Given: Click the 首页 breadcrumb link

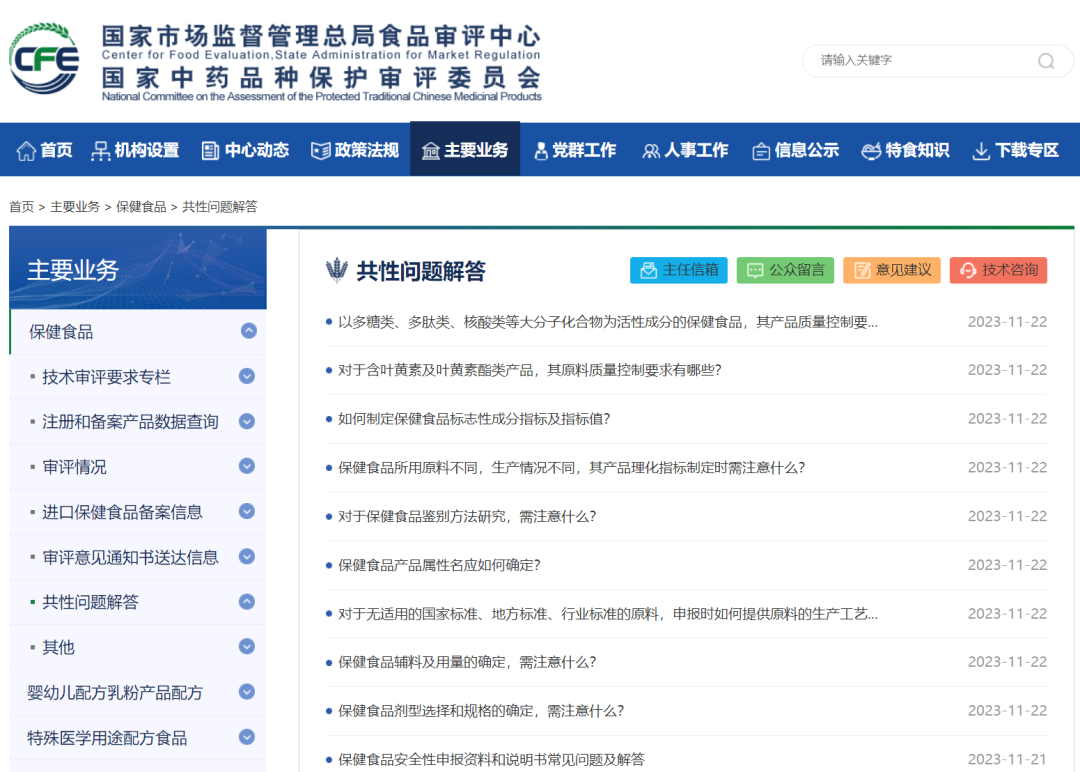Looking at the screenshot, I should click(x=21, y=207).
